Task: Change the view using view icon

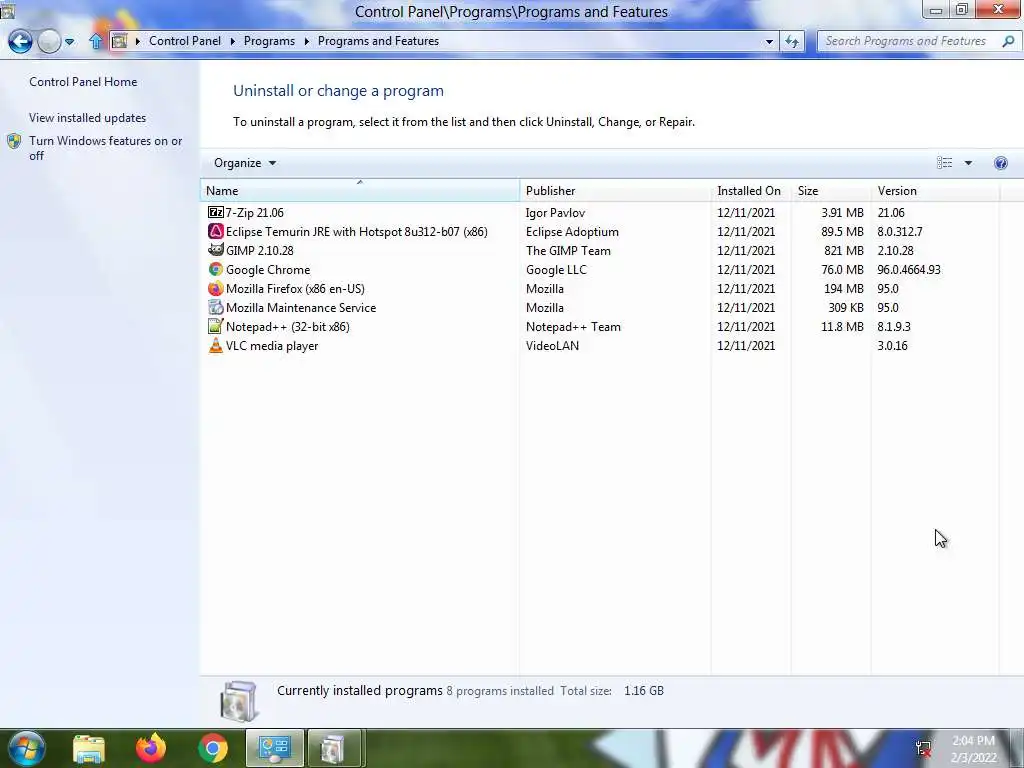Action: pyautogui.click(x=944, y=163)
